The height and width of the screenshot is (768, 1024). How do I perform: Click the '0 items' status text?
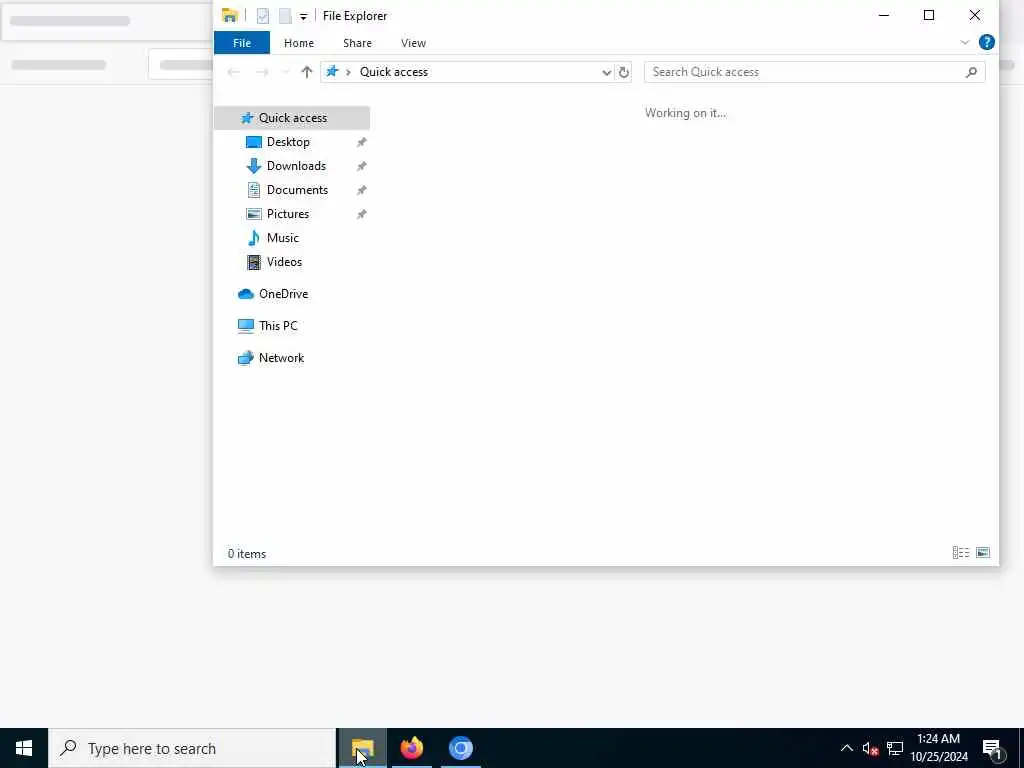[247, 554]
